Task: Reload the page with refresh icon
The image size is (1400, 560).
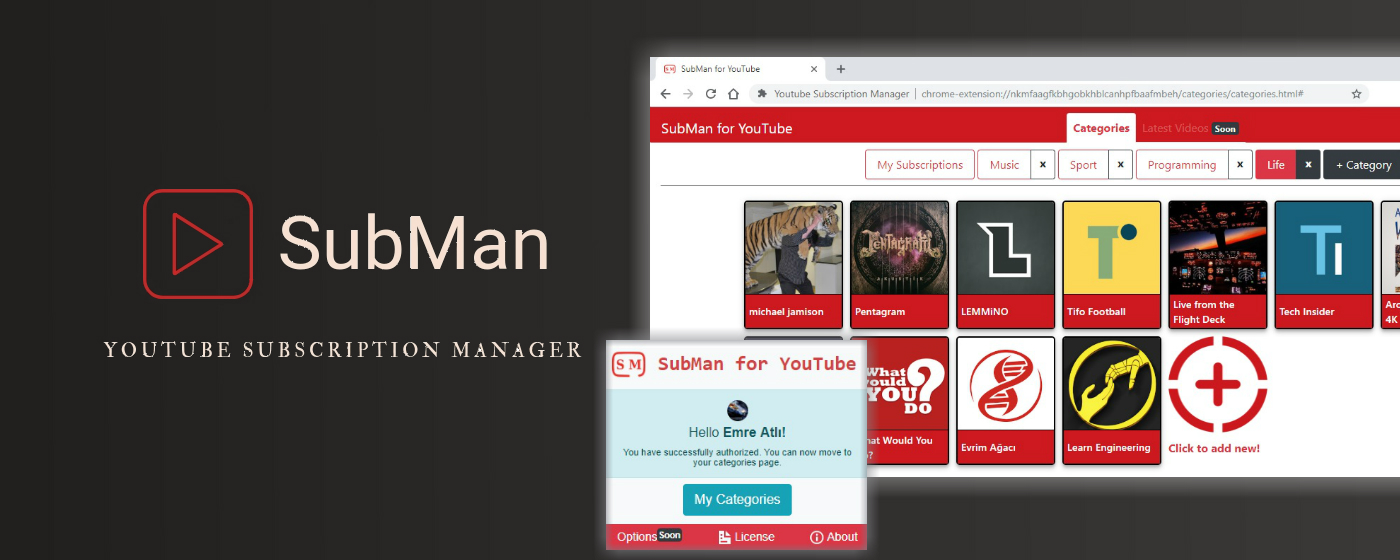Action: [x=711, y=94]
